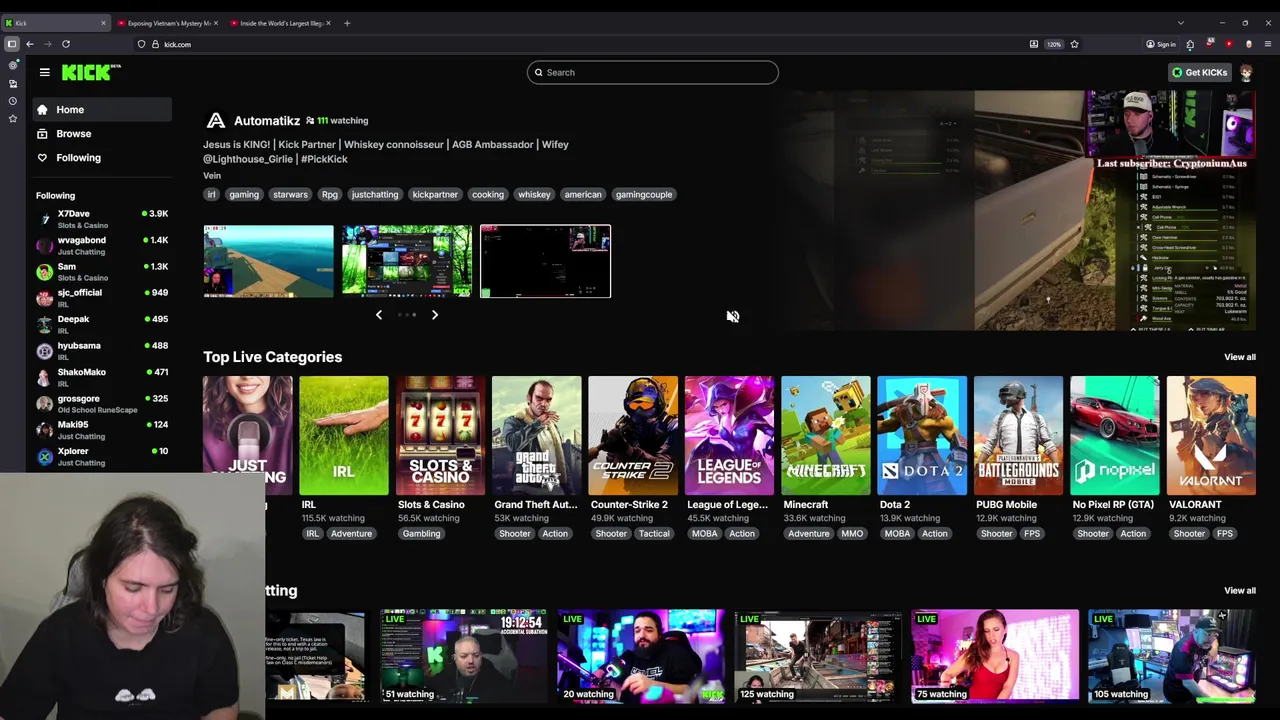Open Home in the Kick sidebar
1280x720 pixels.
(100, 109)
